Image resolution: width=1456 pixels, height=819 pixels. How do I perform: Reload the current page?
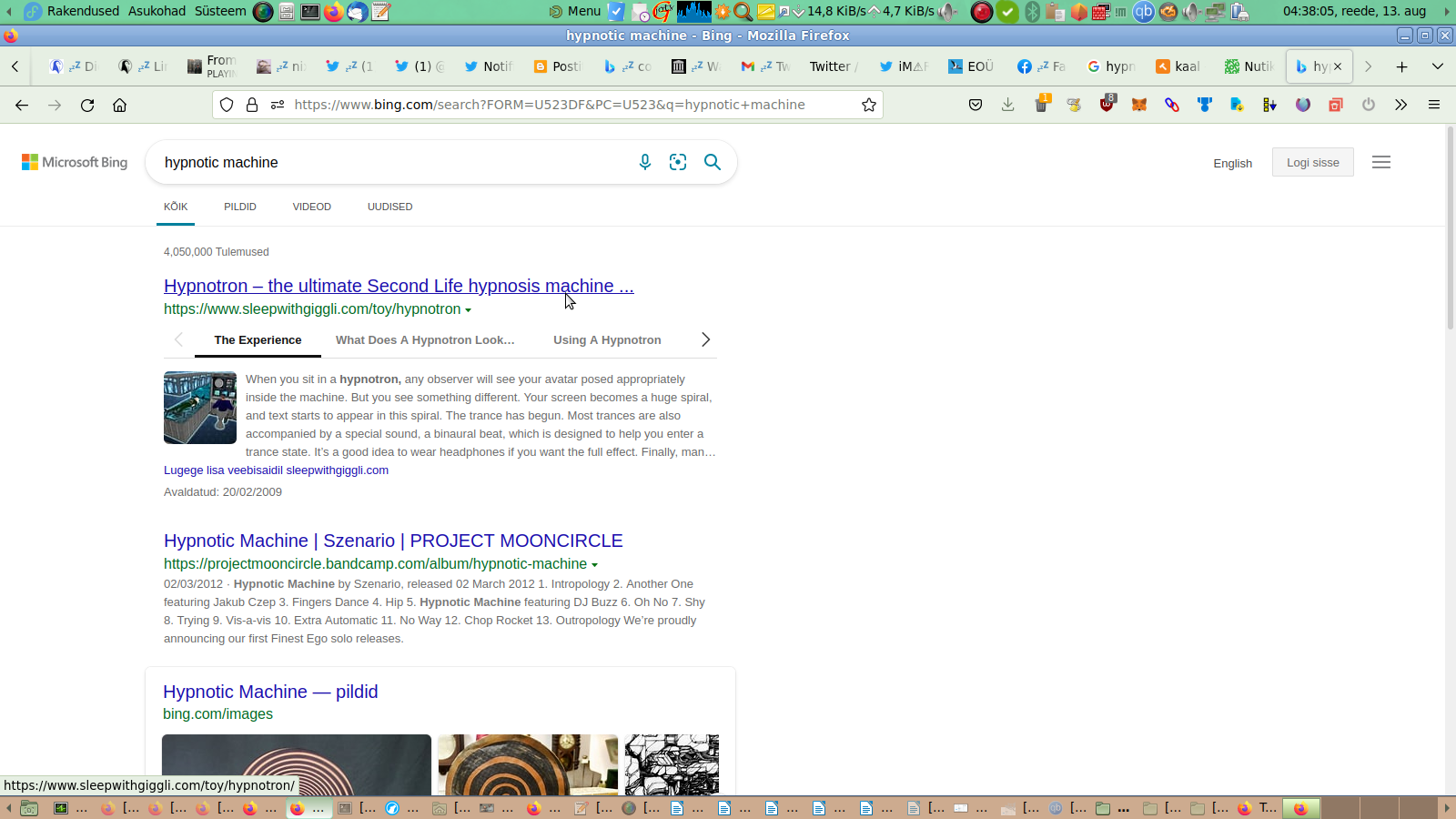87,105
